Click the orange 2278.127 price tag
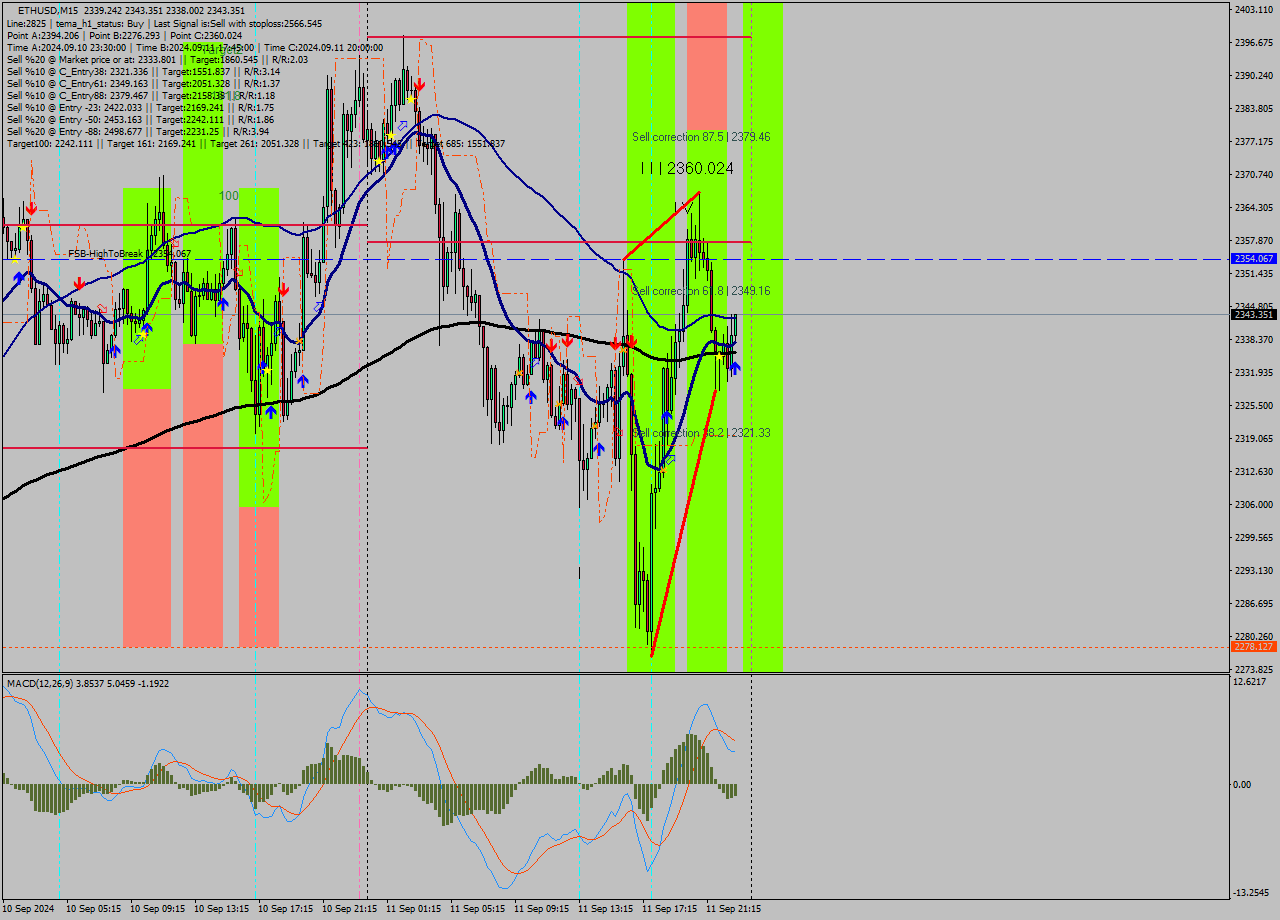The height and width of the screenshot is (920, 1280). (x=1253, y=646)
